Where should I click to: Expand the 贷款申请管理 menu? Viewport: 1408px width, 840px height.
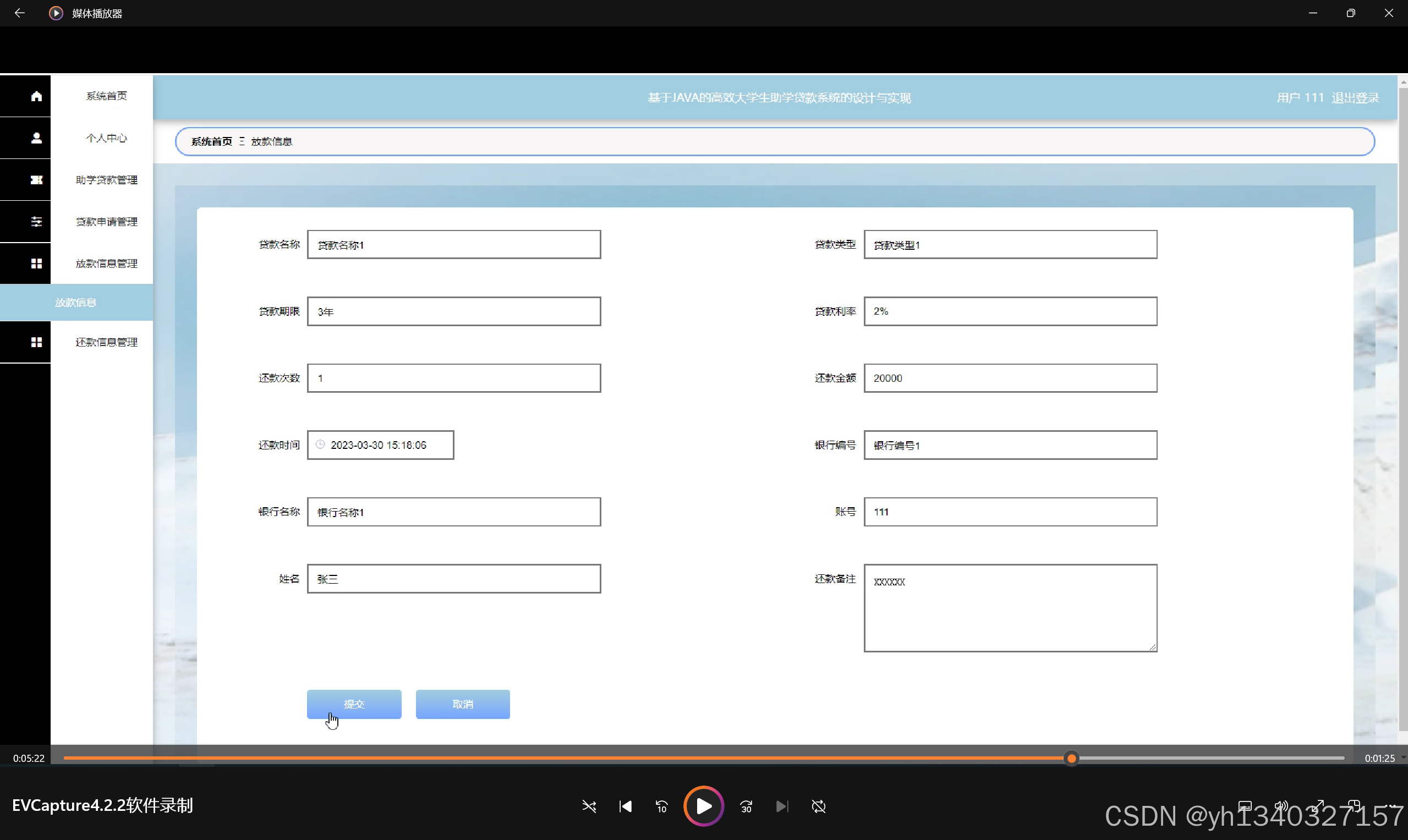(x=106, y=222)
